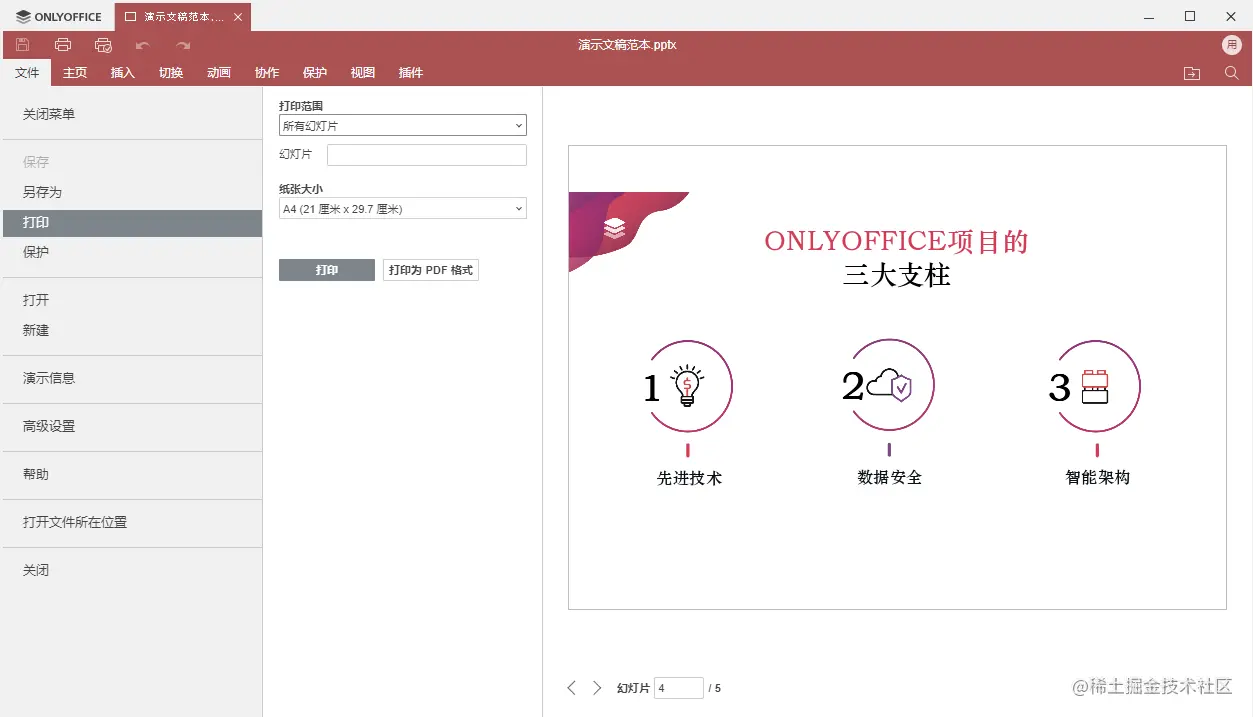Image resolution: width=1253 pixels, height=717 pixels.
Task: Go to previous slide with the left chevron
Action: [571, 687]
